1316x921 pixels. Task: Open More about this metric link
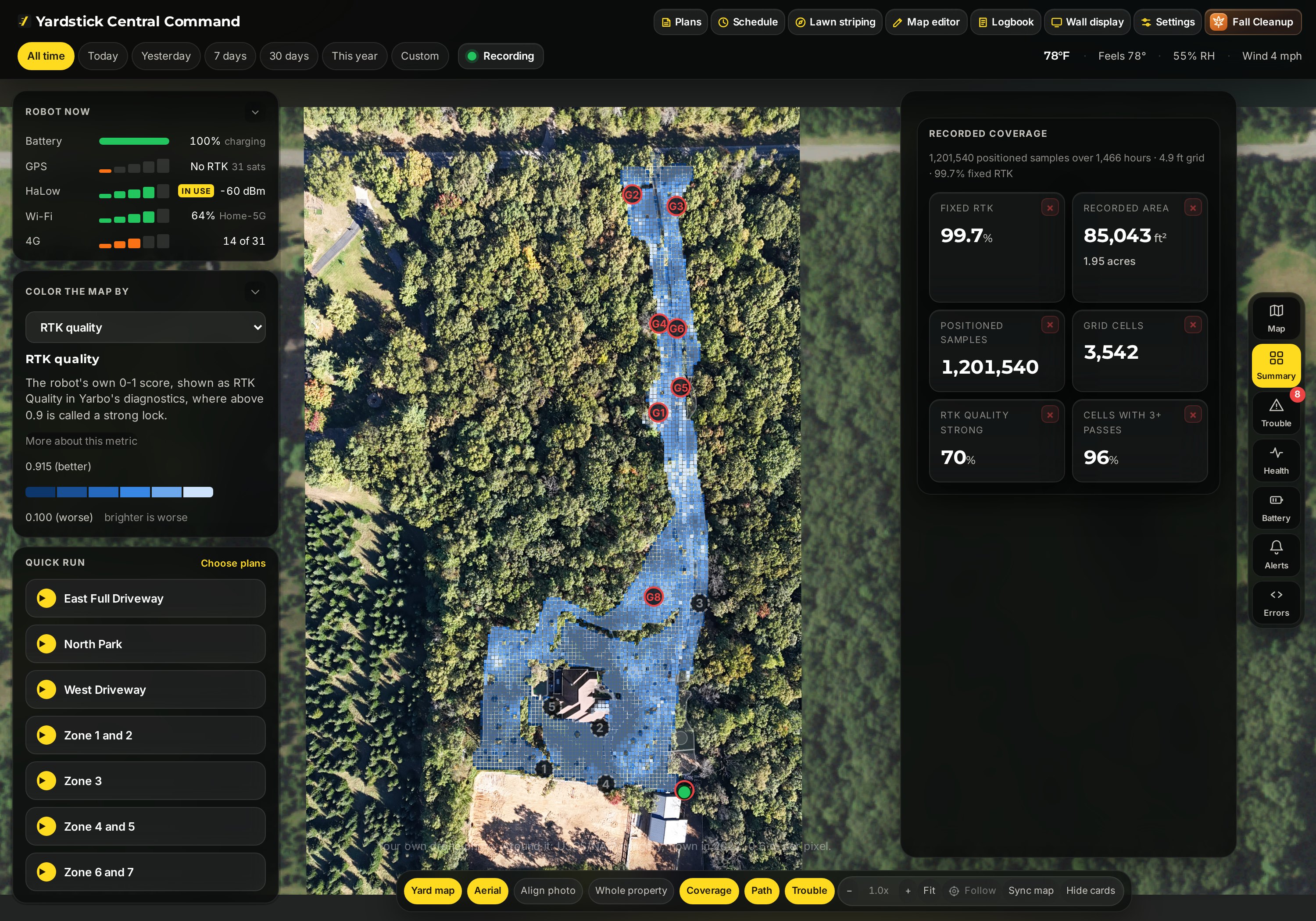[82, 441]
